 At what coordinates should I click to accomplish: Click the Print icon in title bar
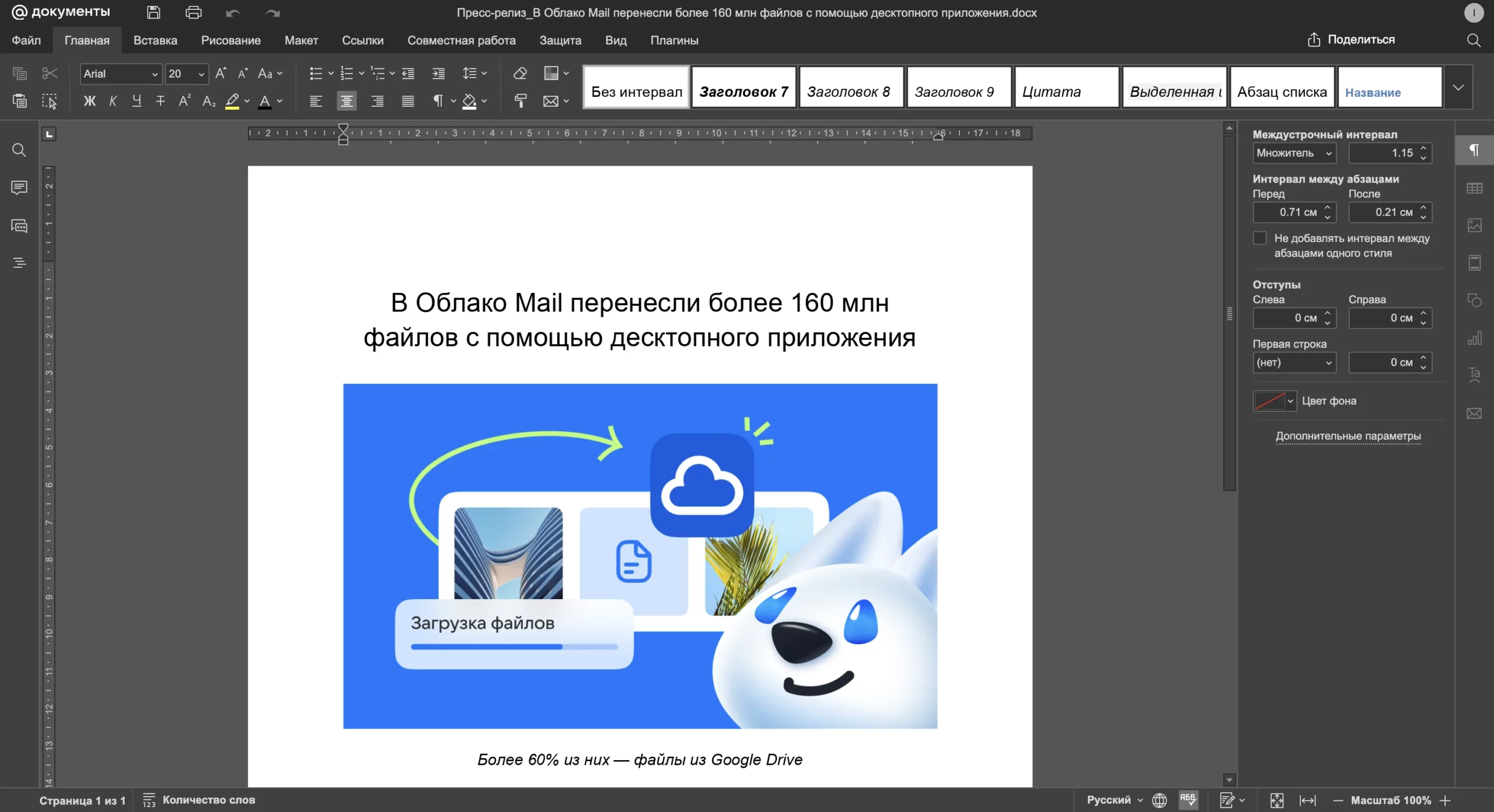pyautogui.click(x=193, y=12)
